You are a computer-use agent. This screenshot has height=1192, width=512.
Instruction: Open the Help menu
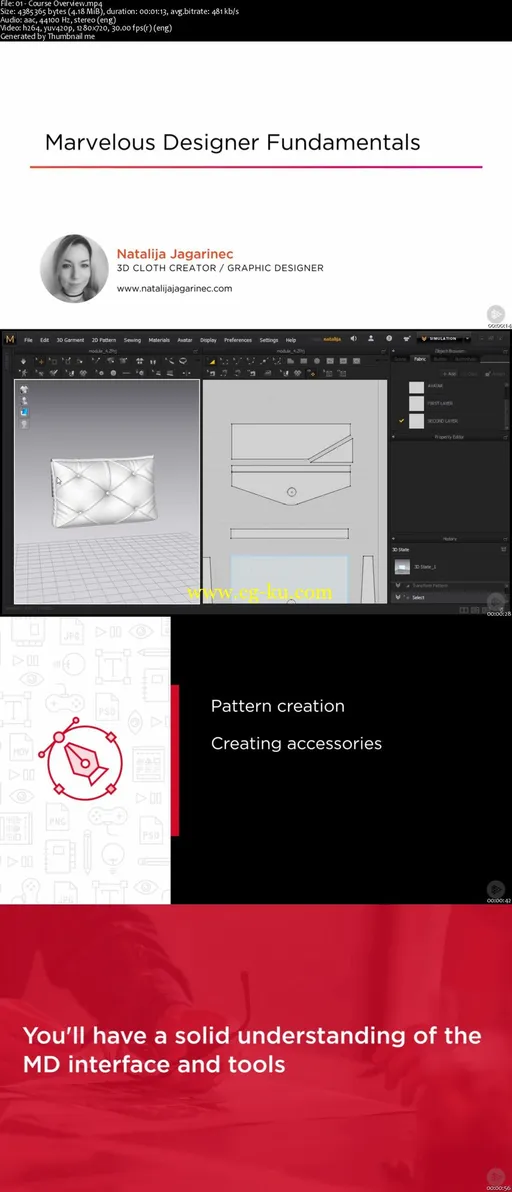point(291,340)
